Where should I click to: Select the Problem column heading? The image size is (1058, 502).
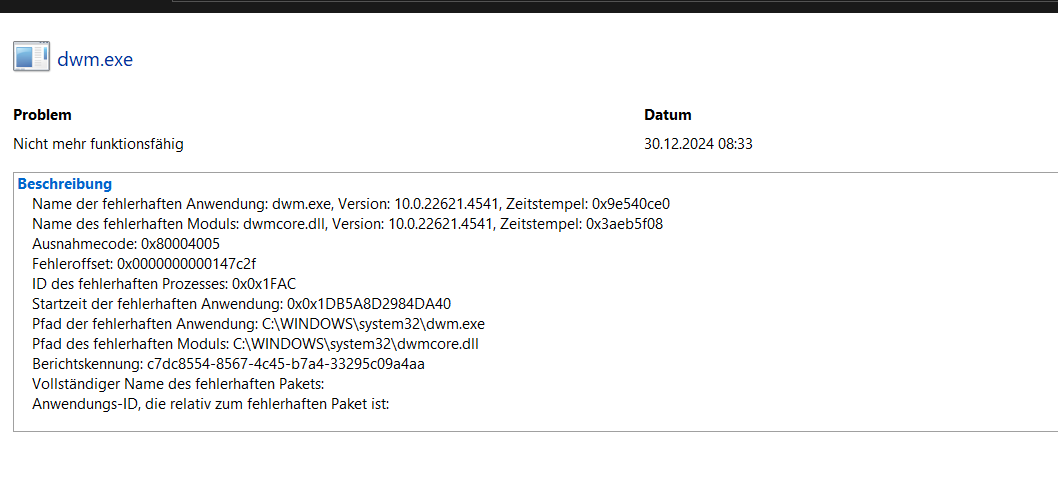[43, 115]
